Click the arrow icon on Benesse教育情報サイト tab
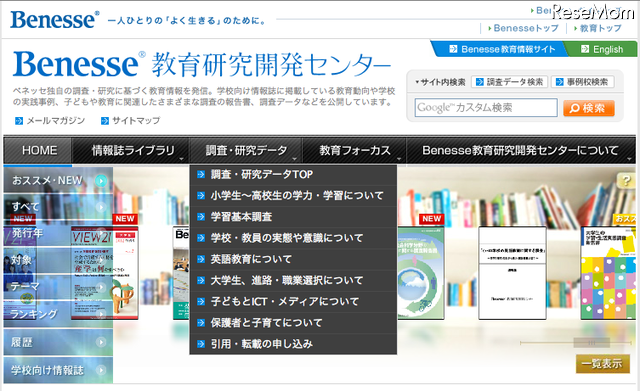 tap(453, 49)
